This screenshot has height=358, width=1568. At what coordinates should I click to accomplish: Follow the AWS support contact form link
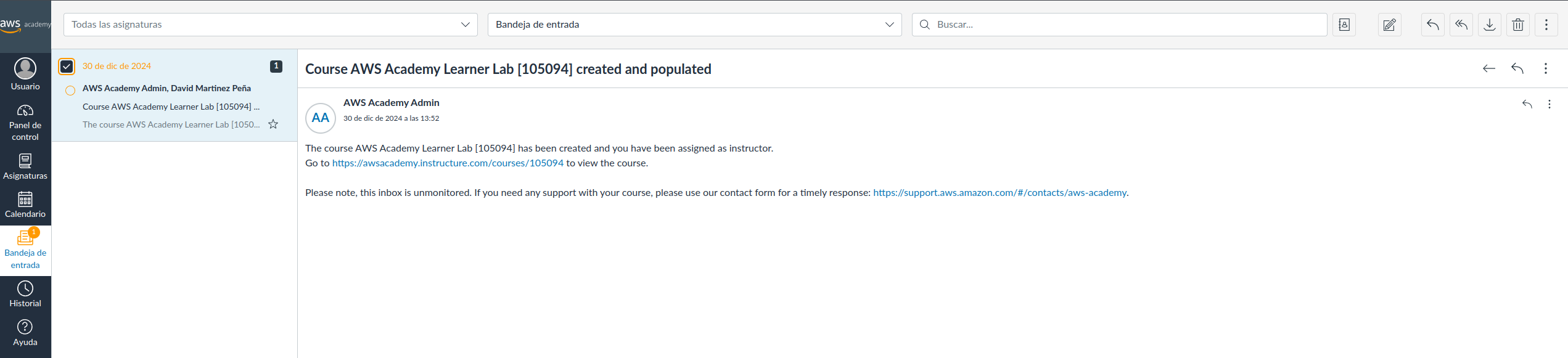[x=999, y=193]
